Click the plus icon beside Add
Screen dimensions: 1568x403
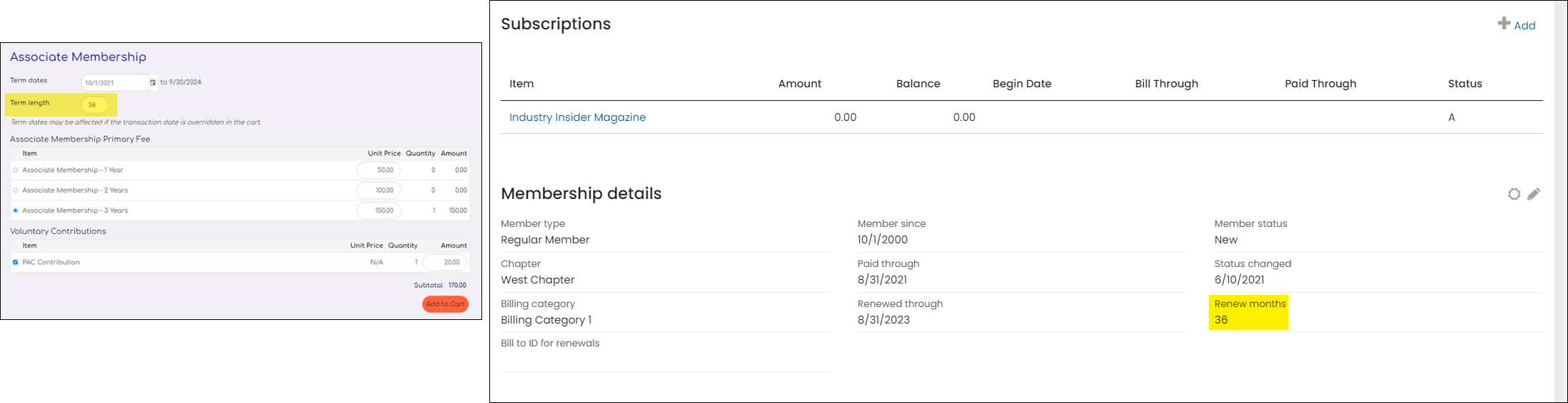1504,24
